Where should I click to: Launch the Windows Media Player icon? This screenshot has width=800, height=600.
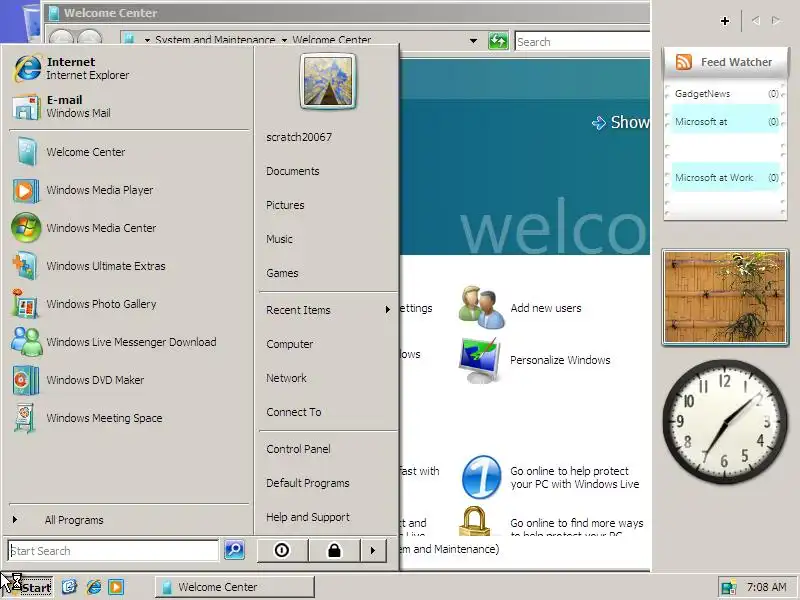[26, 190]
